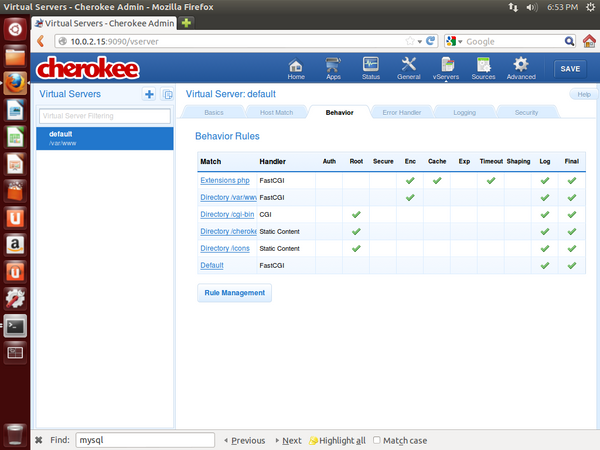The width and height of the screenshot is (600, 450).
Task: Open the Directory /var/www rule link
Action: point(228,197)
